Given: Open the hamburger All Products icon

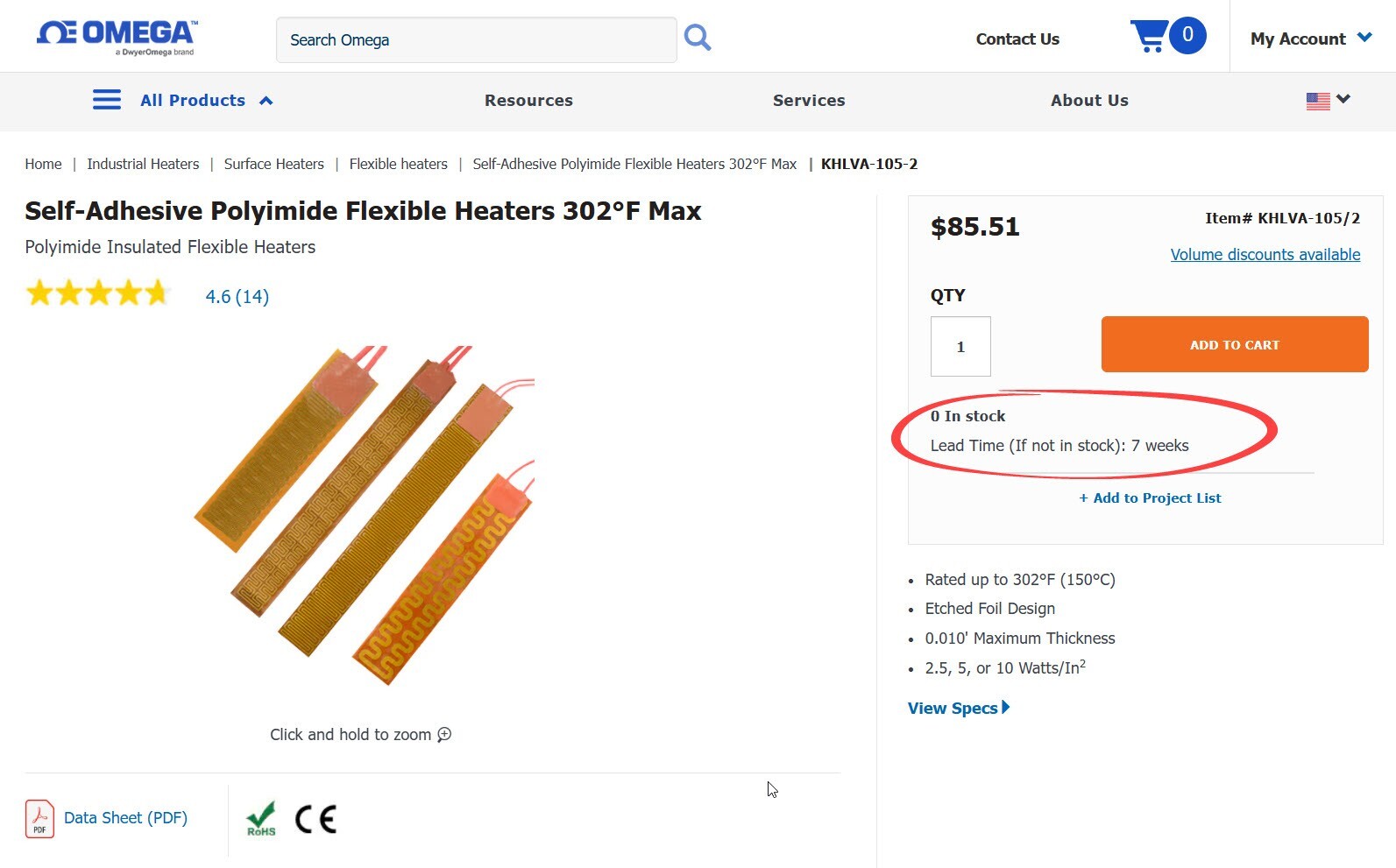Looking at the screenshot, I should point(107,100).
